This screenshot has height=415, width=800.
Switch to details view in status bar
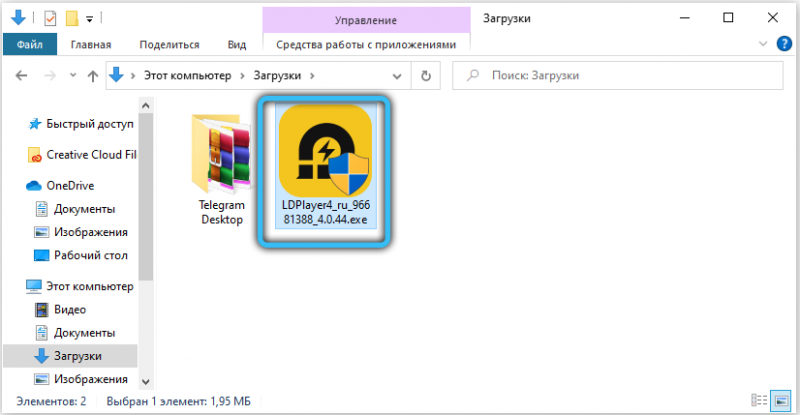(759, 401)
